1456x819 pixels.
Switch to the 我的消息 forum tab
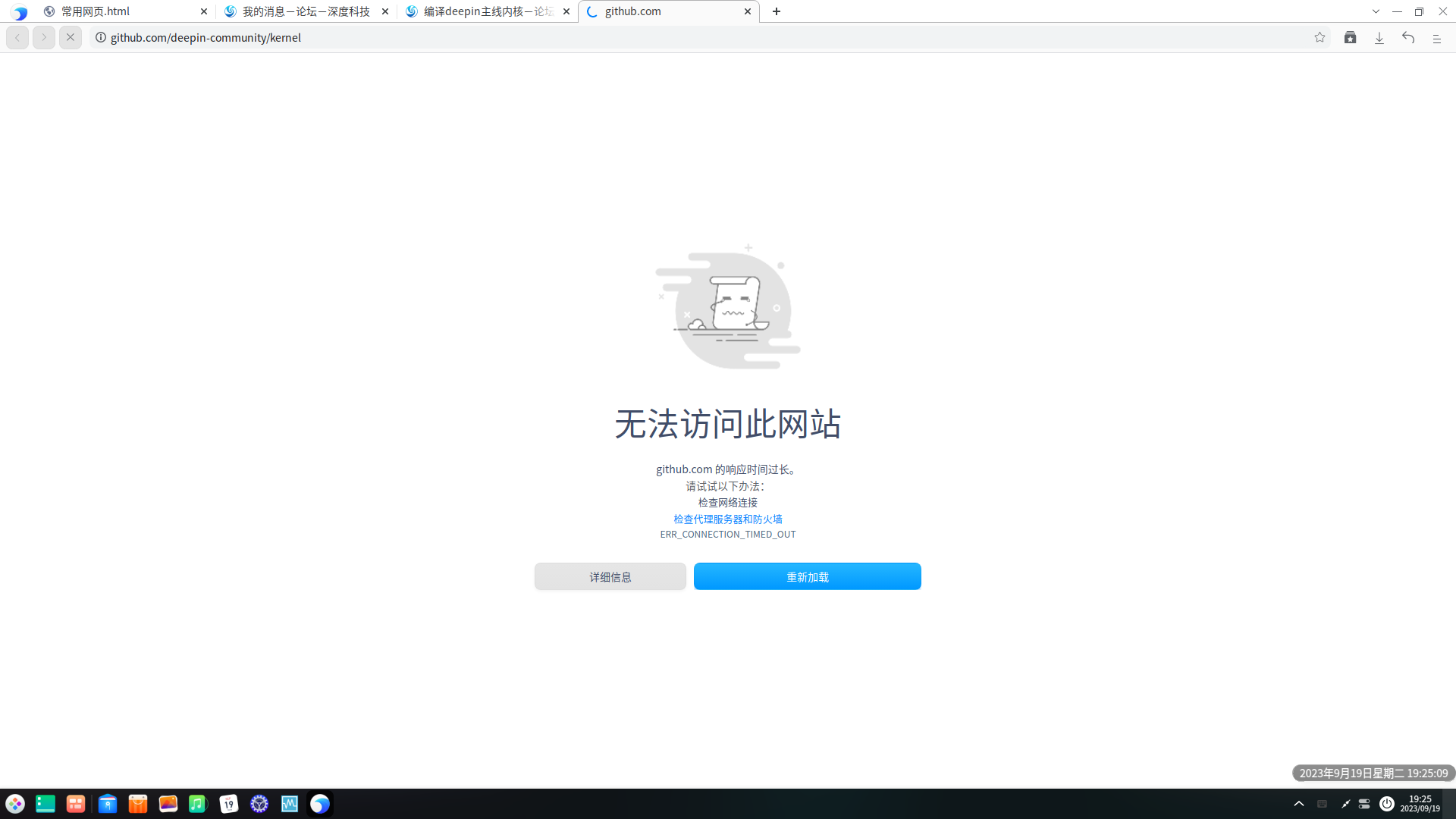pos(306,11)
